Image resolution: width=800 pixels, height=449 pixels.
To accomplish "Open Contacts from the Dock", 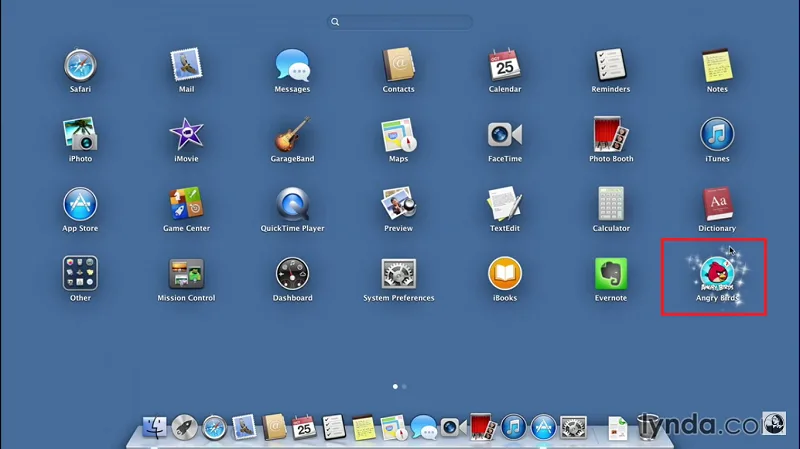I will [x=274, y=428].
